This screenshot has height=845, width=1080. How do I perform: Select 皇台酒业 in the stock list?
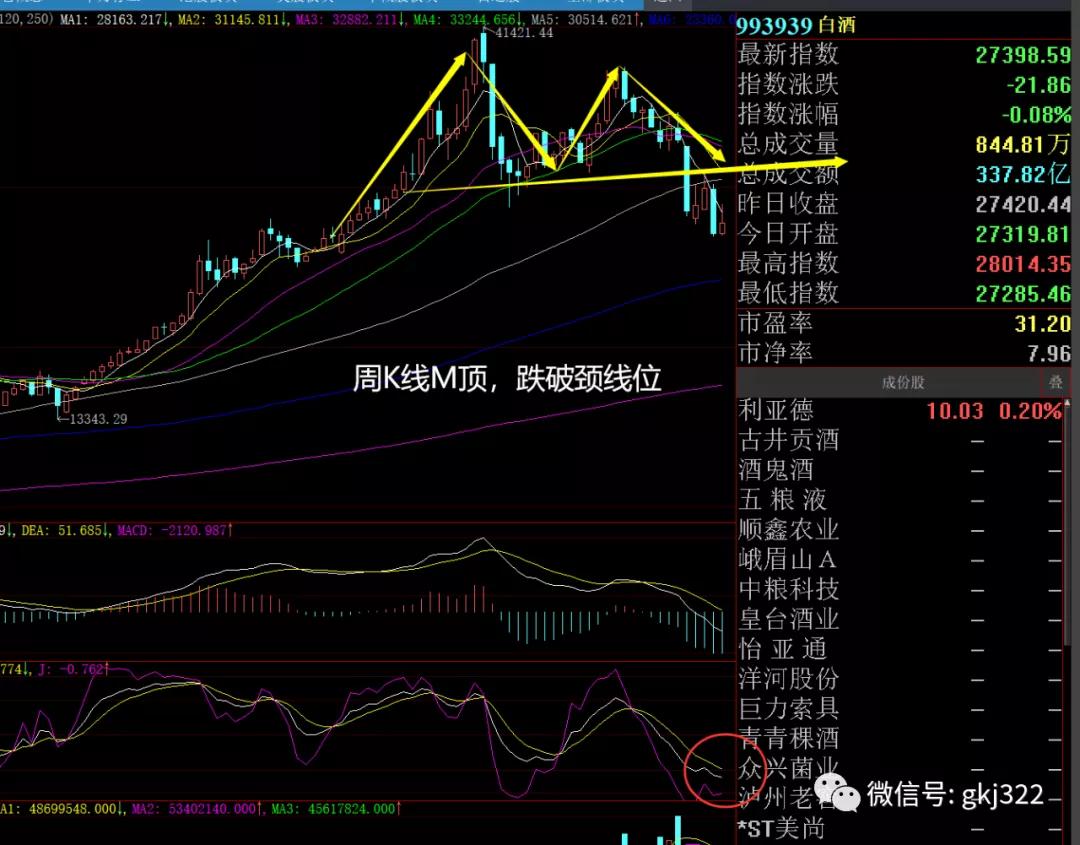[x=789, y=619]
